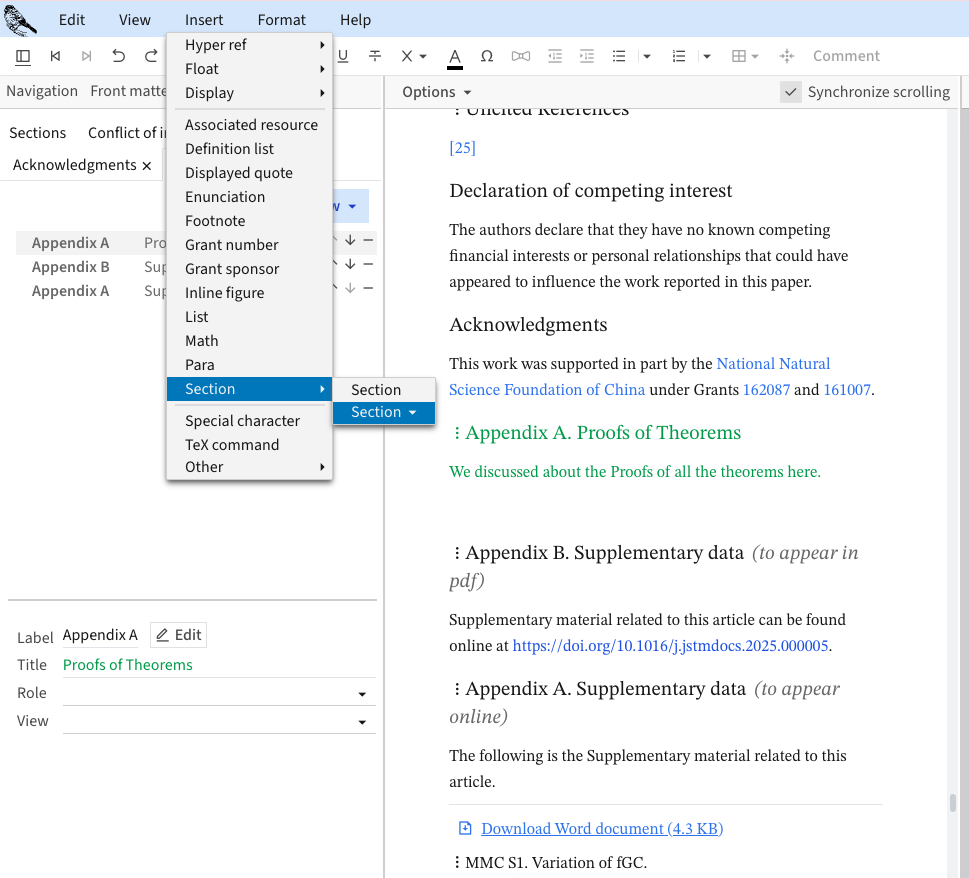Open the table insert dropdown
This screenshot has height=878, width=969.
[745, 56]
